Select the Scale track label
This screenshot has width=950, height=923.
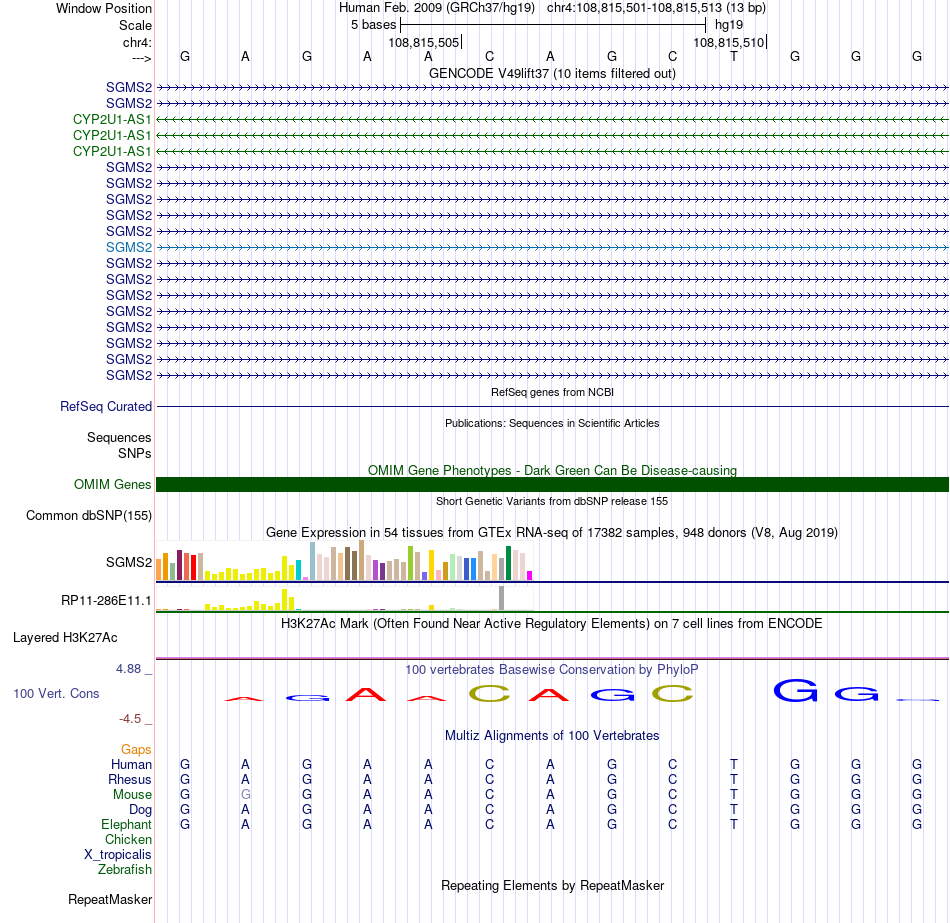pyautogui.click(x=135, y=25)
